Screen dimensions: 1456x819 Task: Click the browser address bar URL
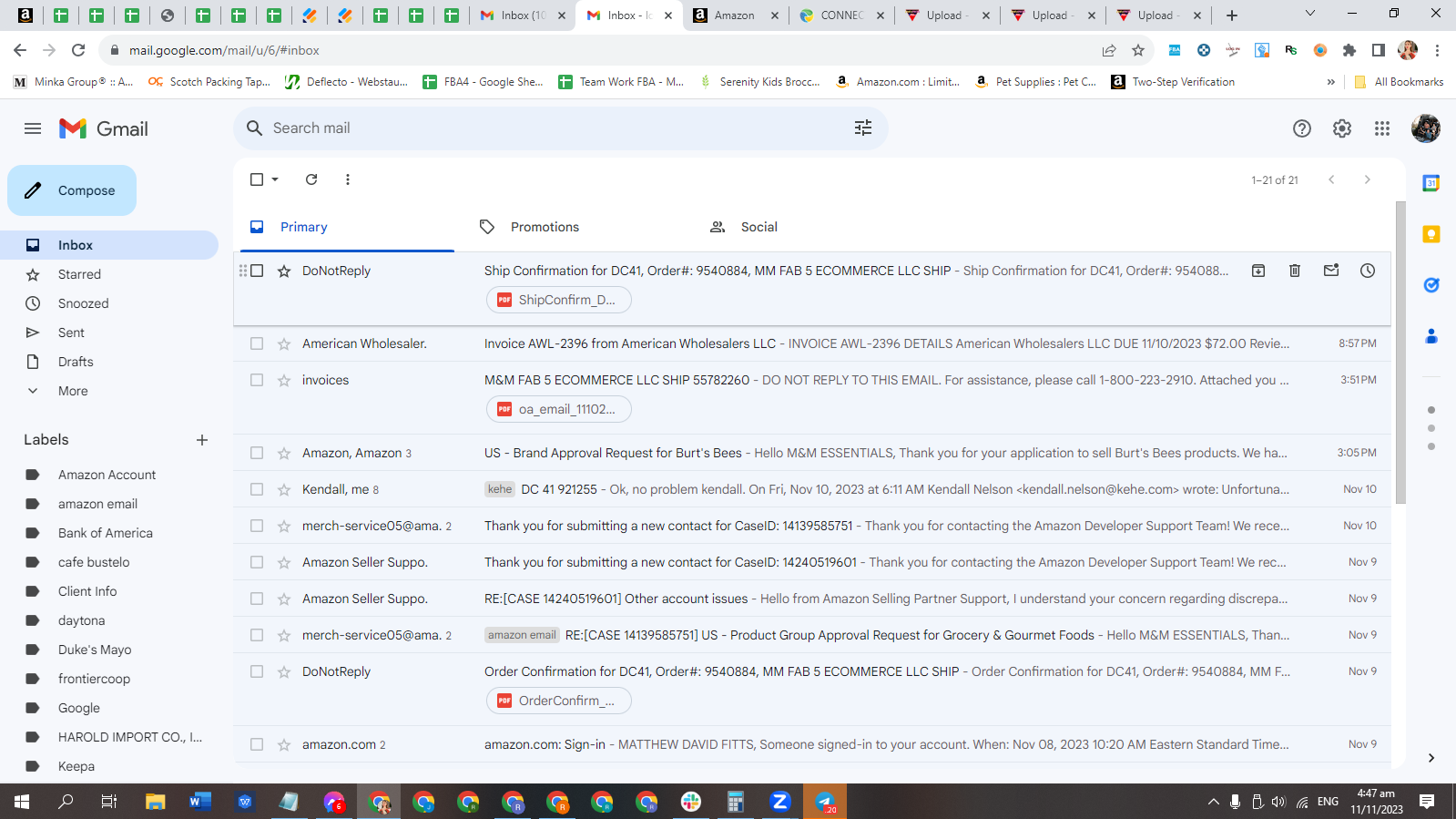pos(224,50)
